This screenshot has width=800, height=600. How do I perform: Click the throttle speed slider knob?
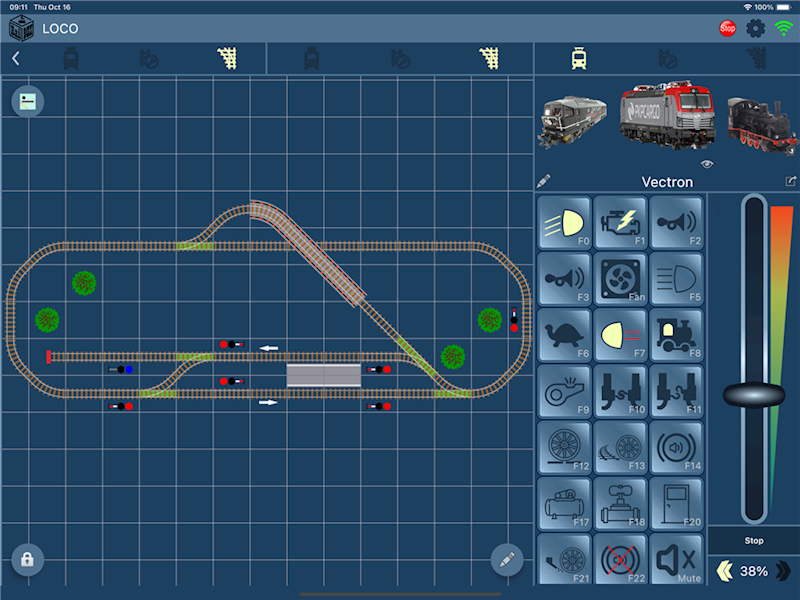(754, 394)
